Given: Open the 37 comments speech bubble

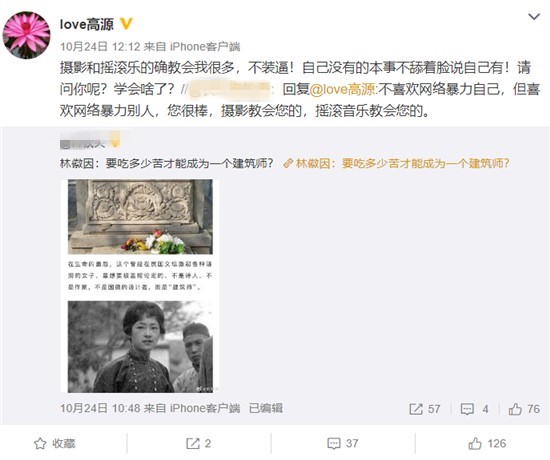Looking at the screenshot, I should pyautogui.click(x=343, y=444).
